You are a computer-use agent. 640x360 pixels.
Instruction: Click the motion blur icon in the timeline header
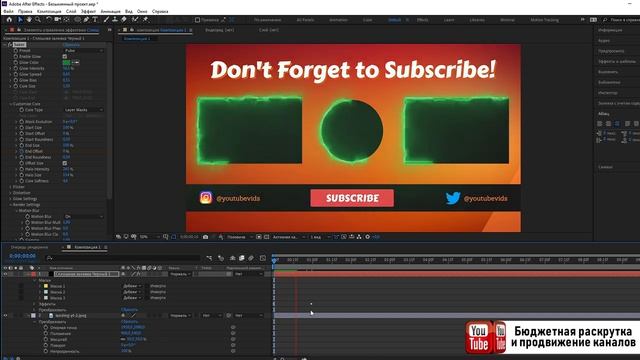pyautogui.click(x=251, y=258)
